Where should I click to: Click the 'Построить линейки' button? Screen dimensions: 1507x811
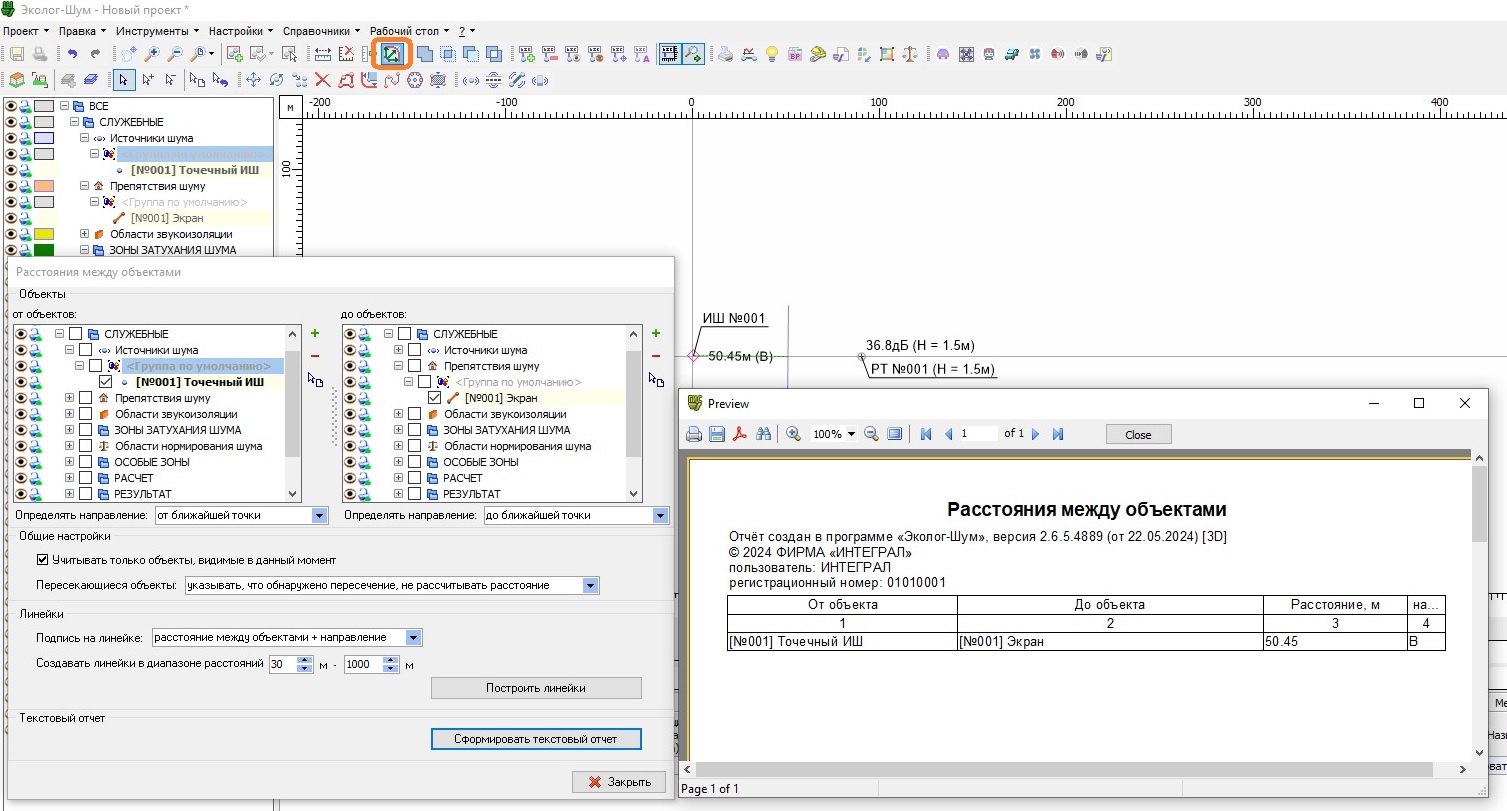tap(535, 688)
